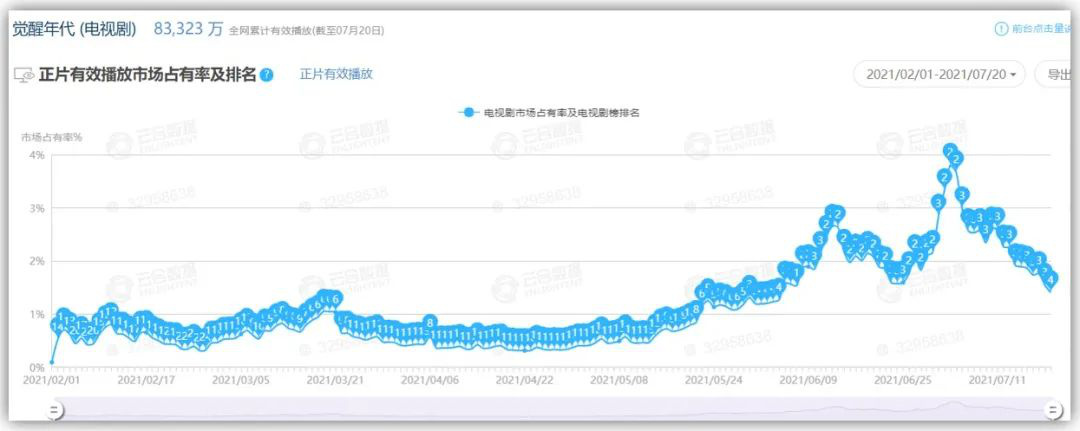This screenshot has height=431, width=1080.
Task: Click the legend marker for 电视剧市场占有率及电视剧榜排名
Action: point(469,112)
